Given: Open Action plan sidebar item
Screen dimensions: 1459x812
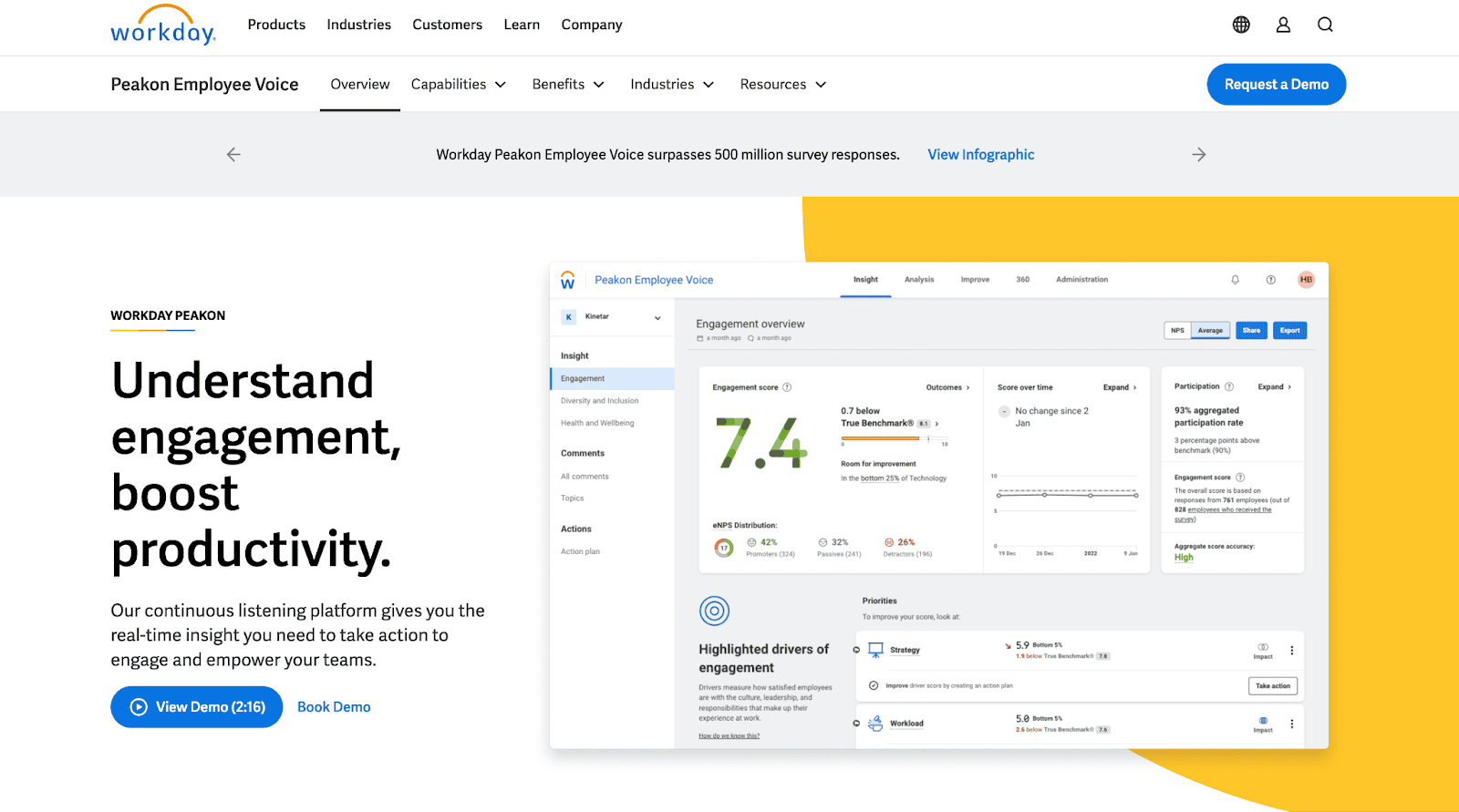Looking at the screenshot, I should tap(580, 551).
